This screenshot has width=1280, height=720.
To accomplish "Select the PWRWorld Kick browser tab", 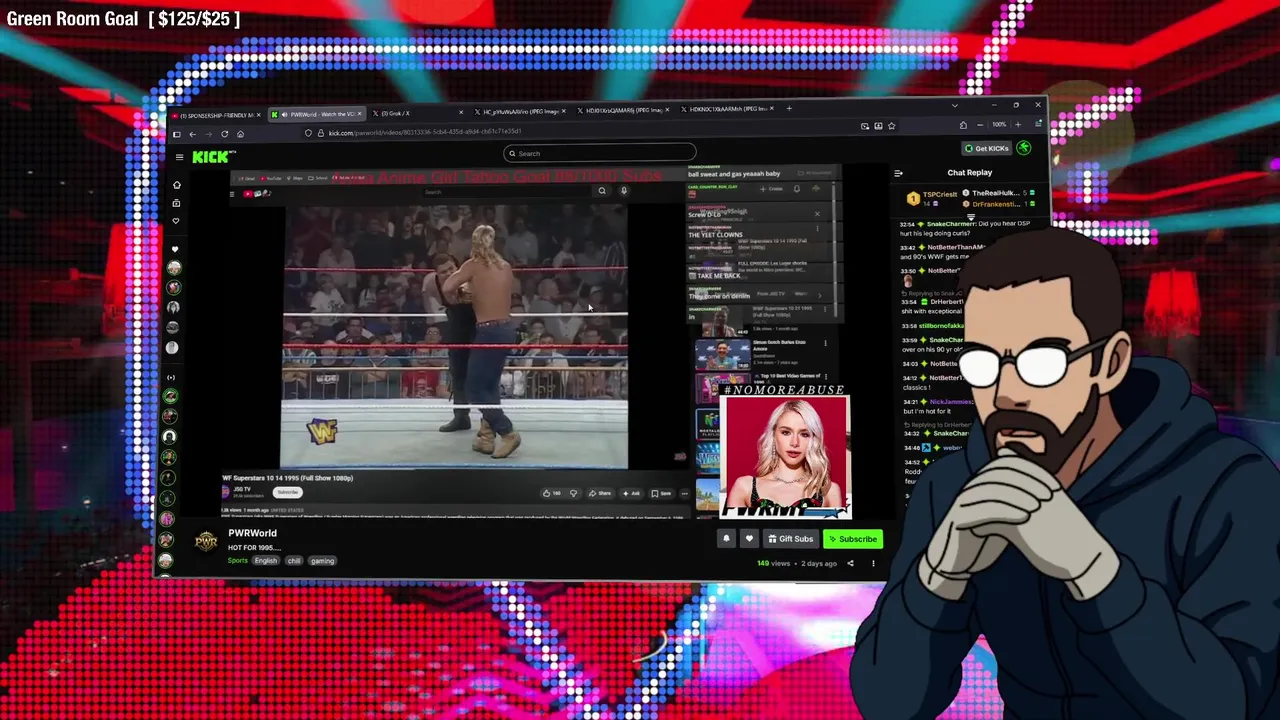I will (x=316, y=114).
